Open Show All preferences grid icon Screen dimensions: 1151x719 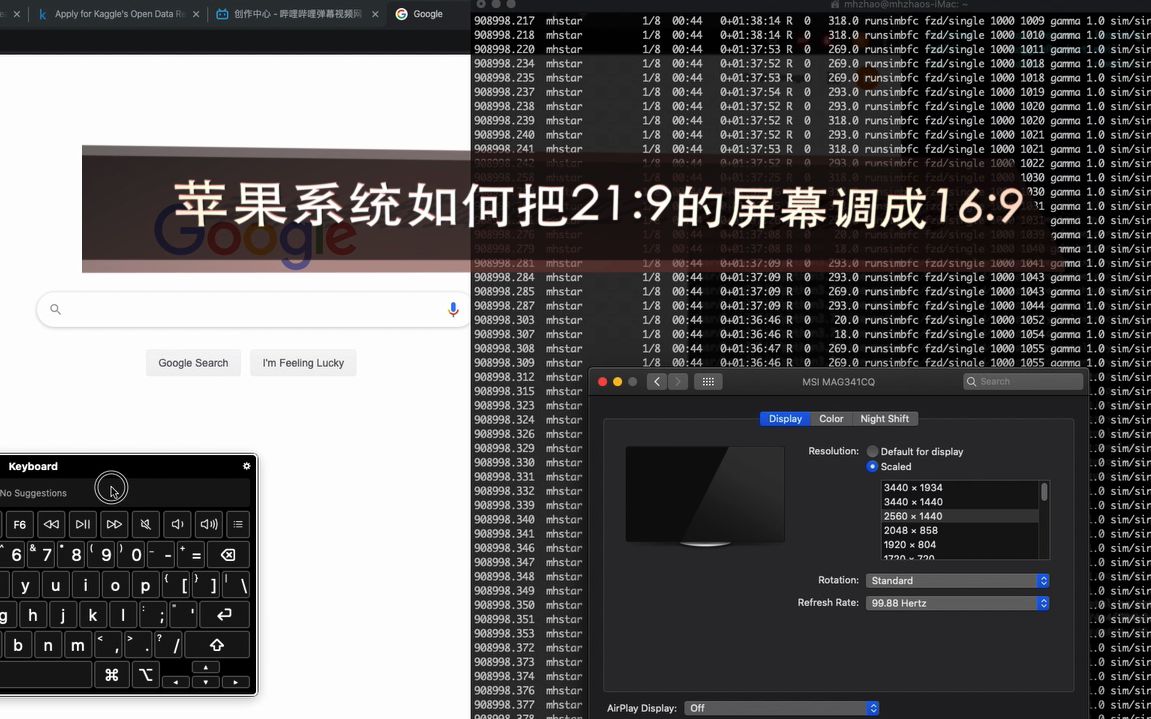click(708, 381)
